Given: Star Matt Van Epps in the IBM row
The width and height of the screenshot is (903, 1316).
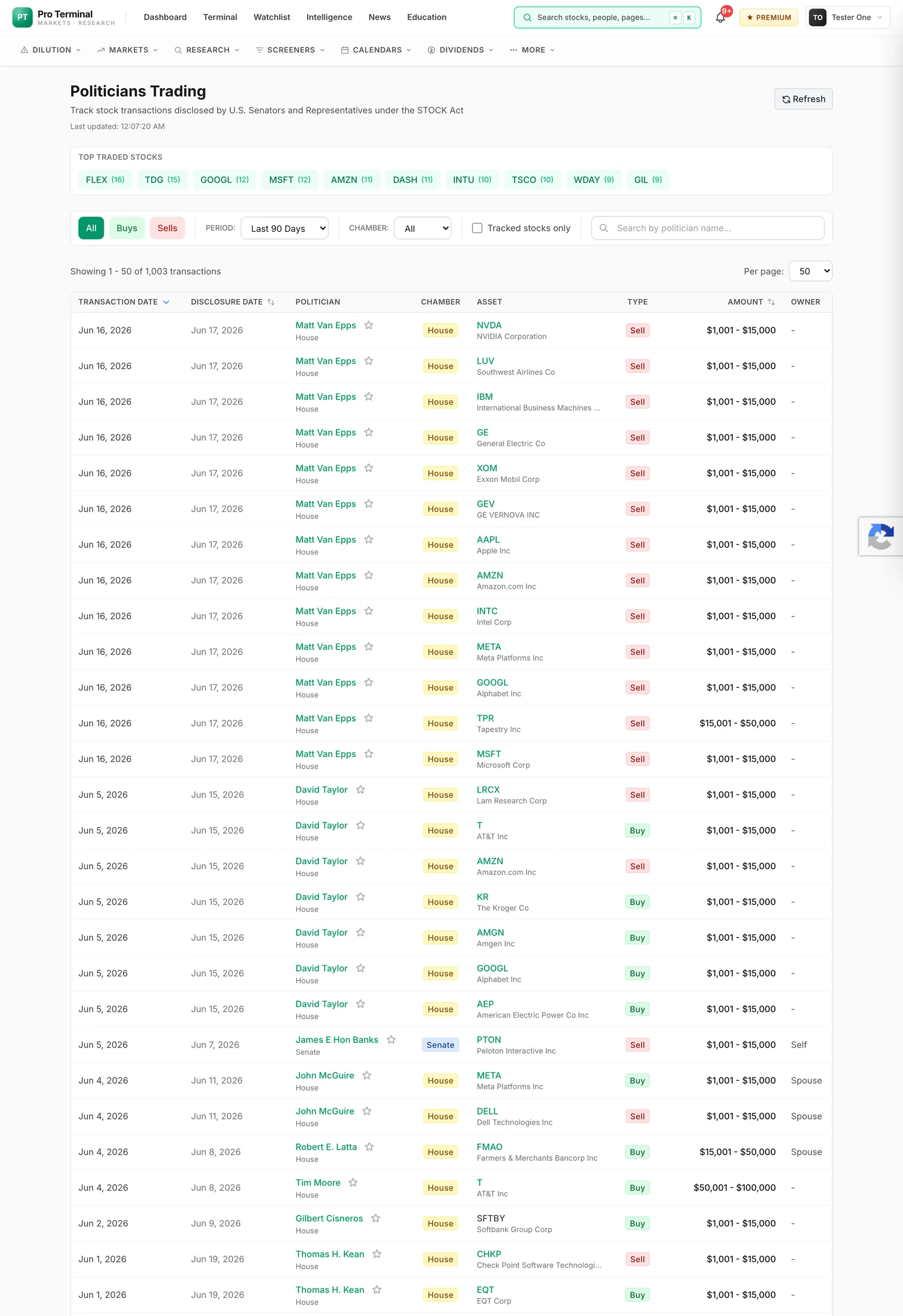Looking at the screenshot, I should point(369,397).
